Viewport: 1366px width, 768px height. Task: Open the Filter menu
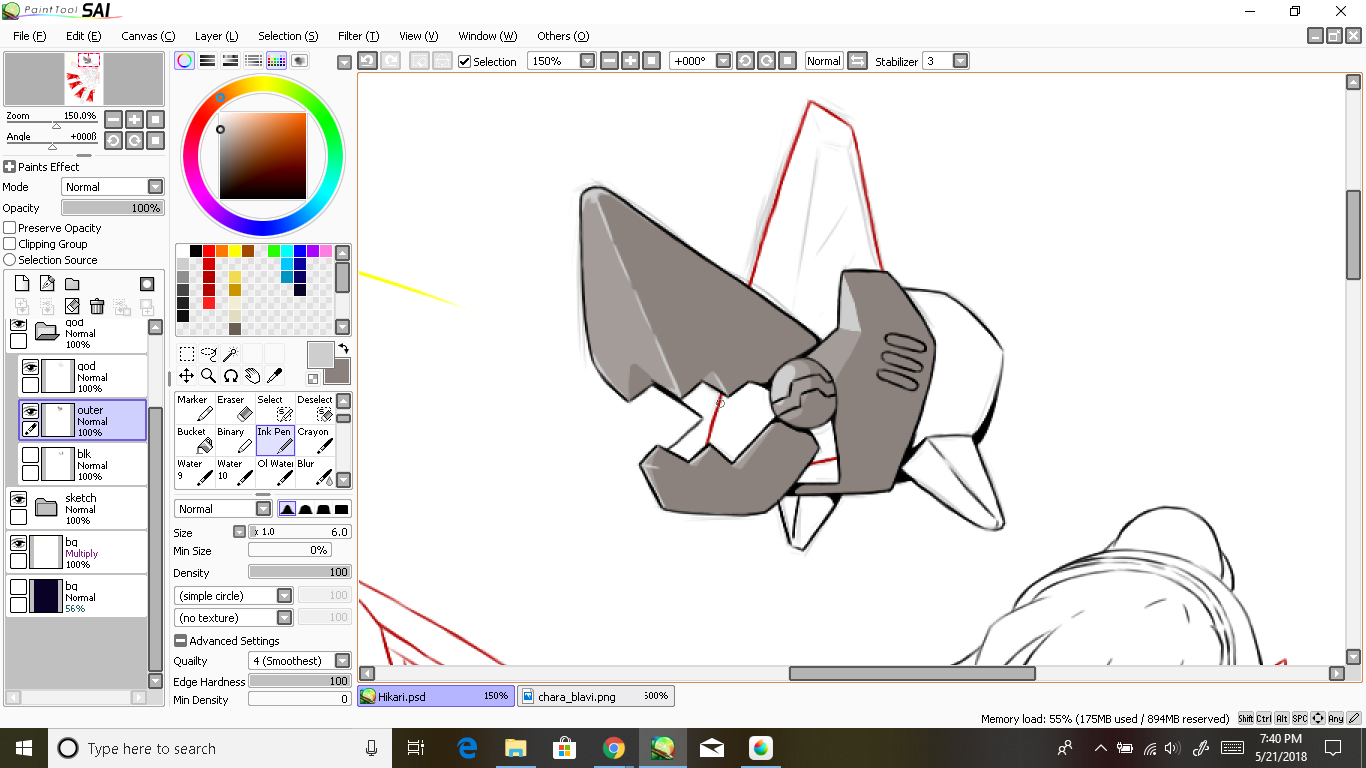358,36
